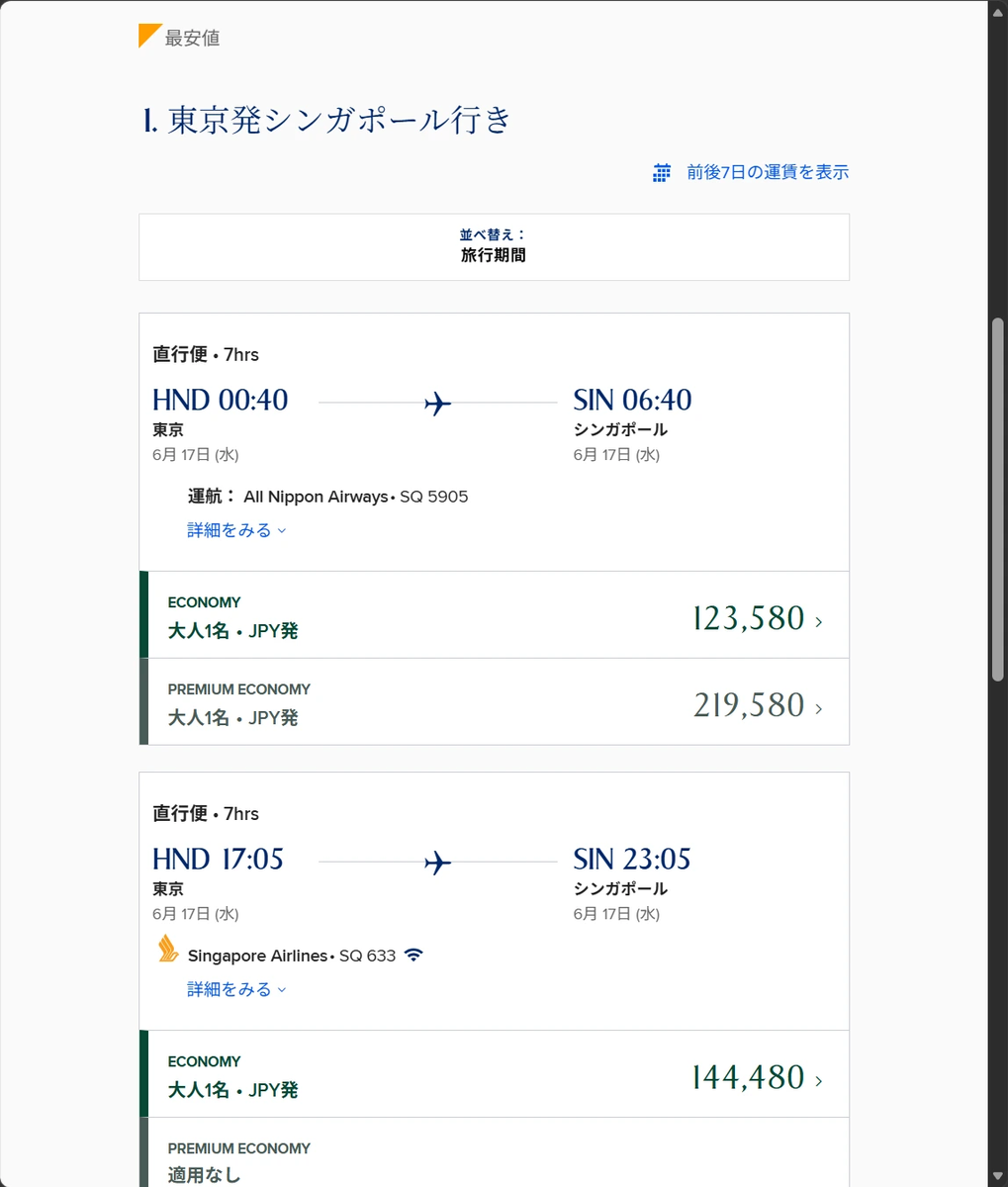This screenshot has width=1008, height=1187.
Task: Click the chevron next to the 144,480 fare
Action: 818,1080
